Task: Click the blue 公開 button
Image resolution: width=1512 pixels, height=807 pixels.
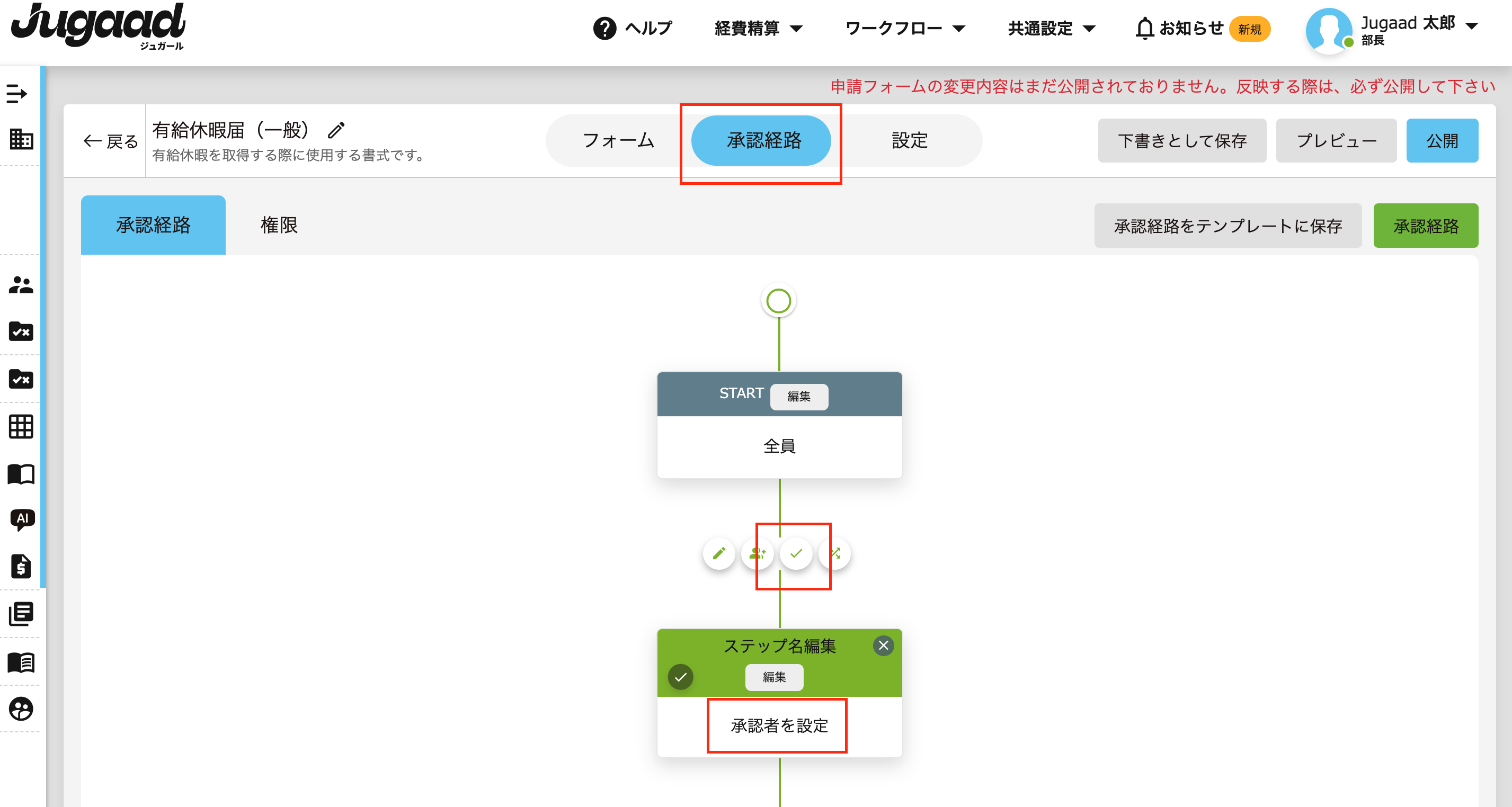Action: point(1442,141)
